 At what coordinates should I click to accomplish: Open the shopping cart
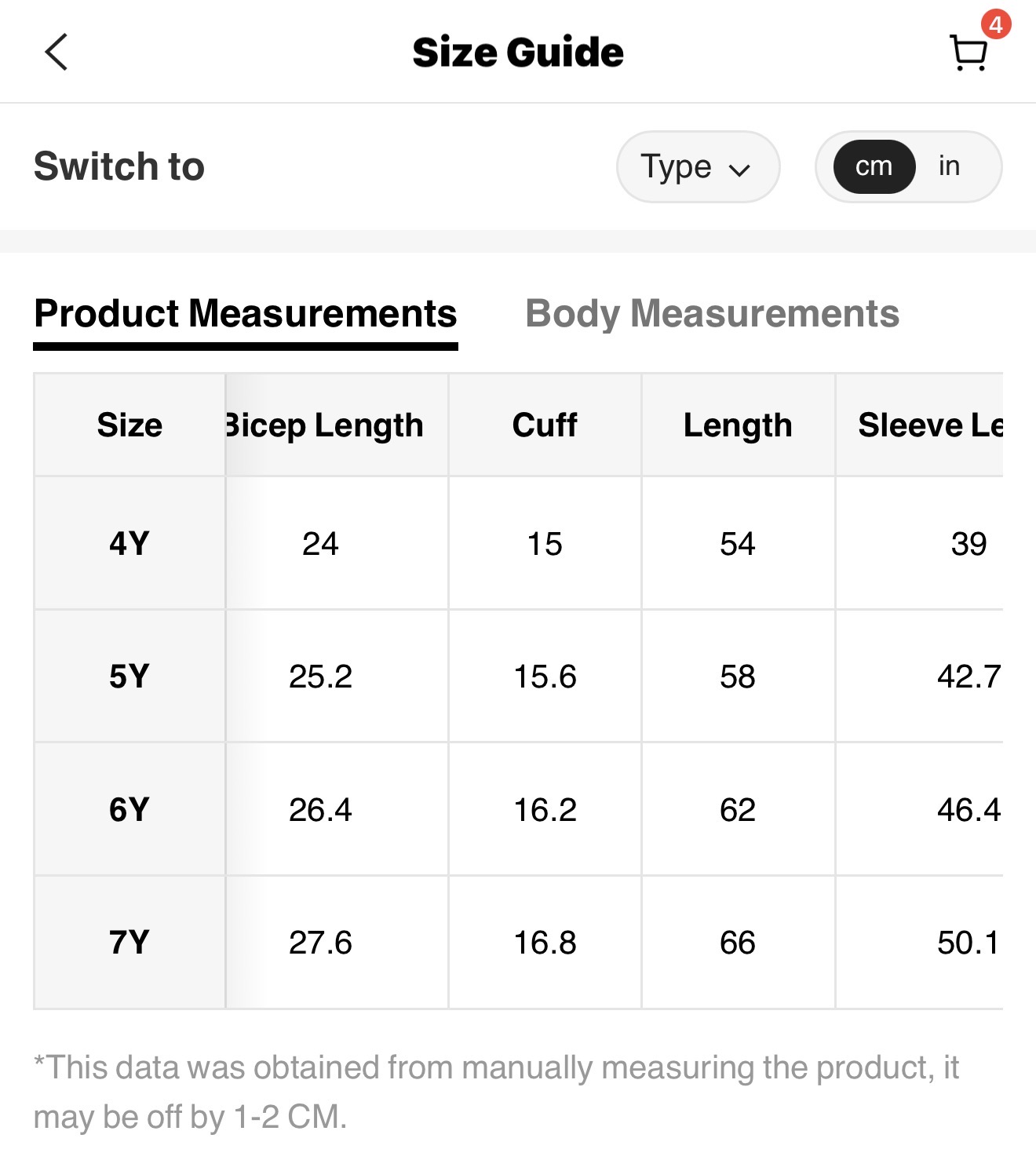coord(969,53)
